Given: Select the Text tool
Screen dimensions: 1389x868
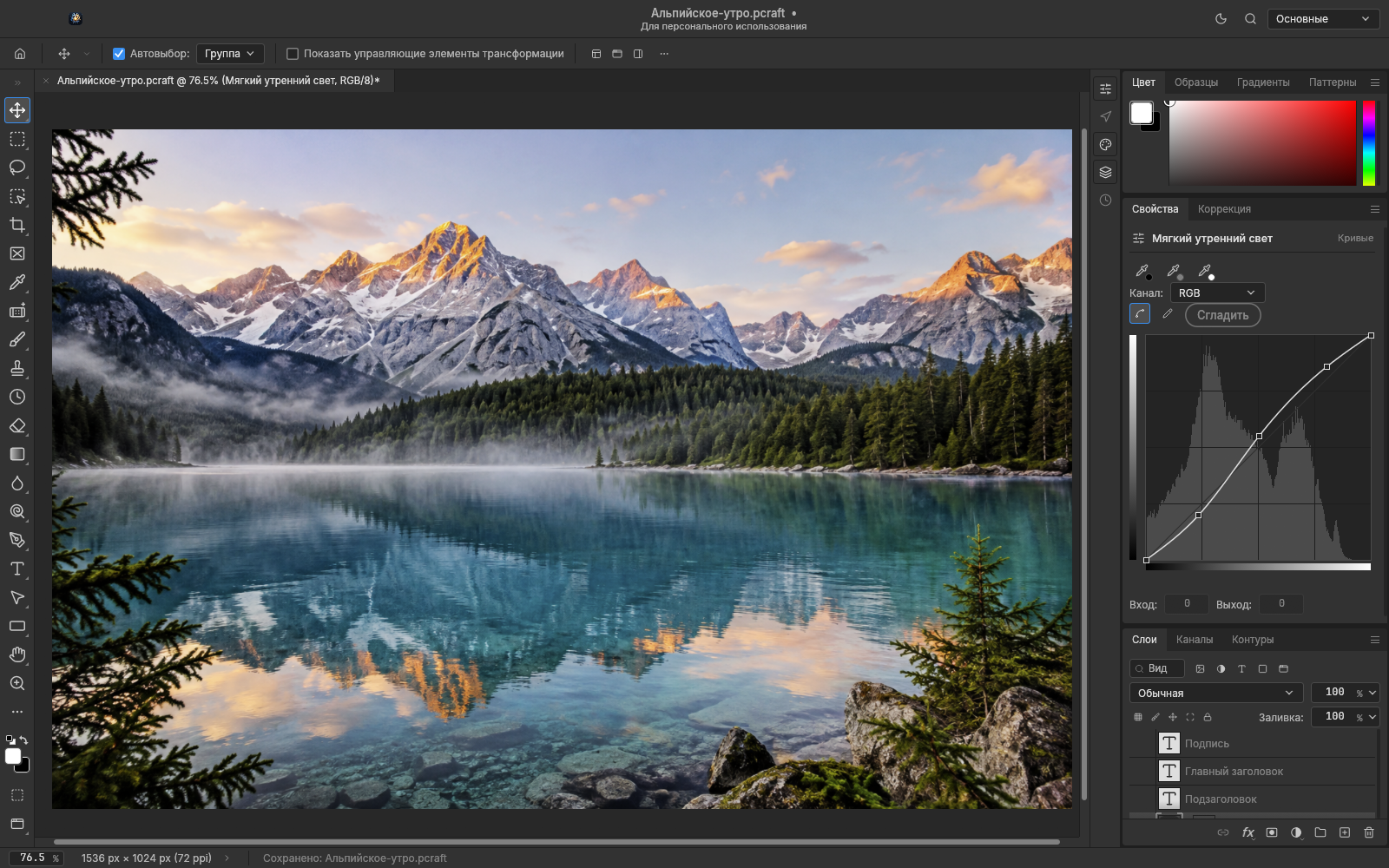Looking at the screenshot, I should pos(17,569).
